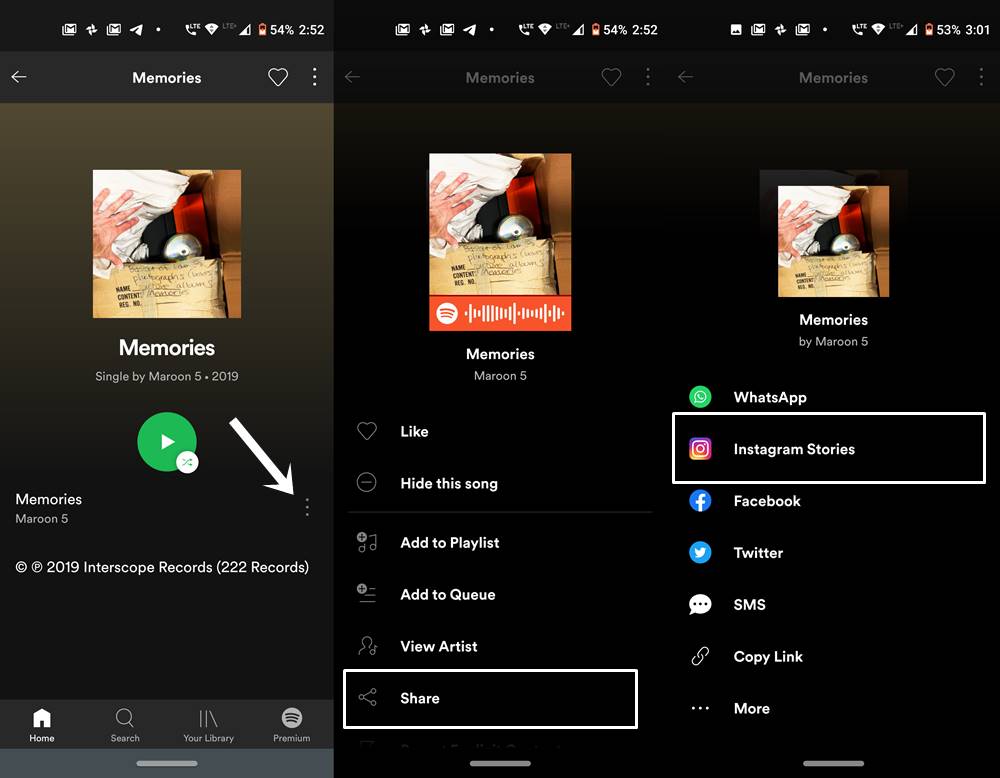Tap the 'Single by Maroon 5 • 2019' subtitle
The width and height of the screenshot is (1000, 778).
(x=167, y=376)
